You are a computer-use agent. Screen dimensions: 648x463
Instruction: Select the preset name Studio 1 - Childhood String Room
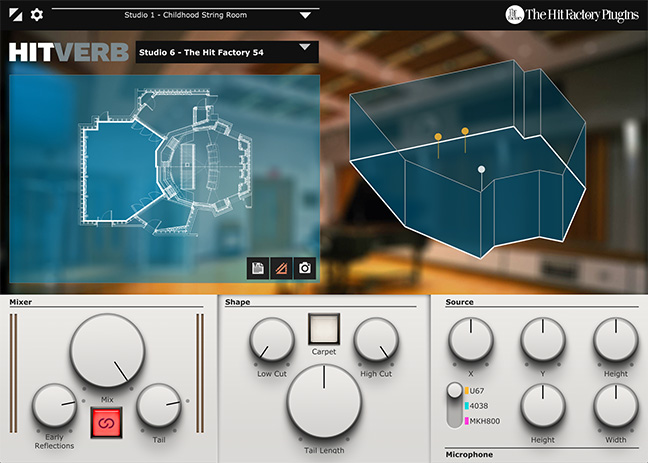coord(186,15)
